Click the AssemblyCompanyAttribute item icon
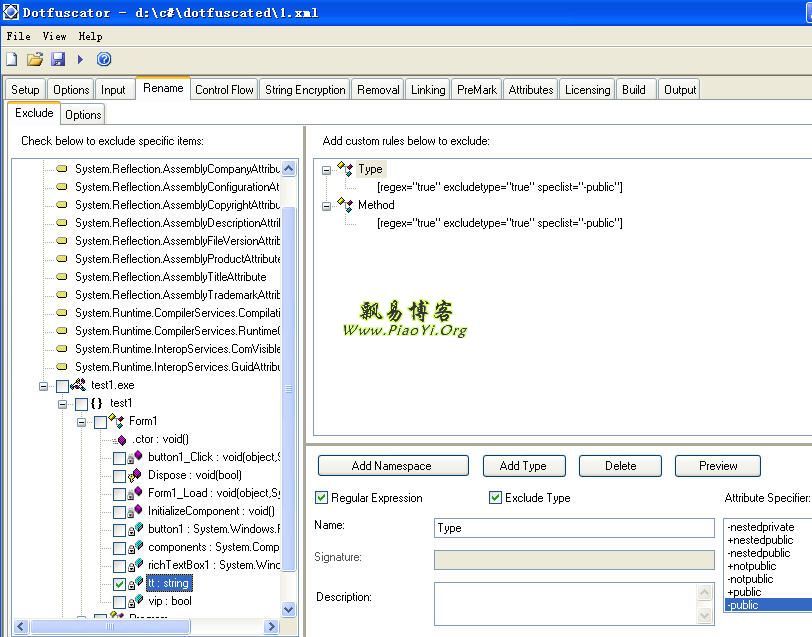This screenshot has height=637, width=812. click(x=62, y=168)
